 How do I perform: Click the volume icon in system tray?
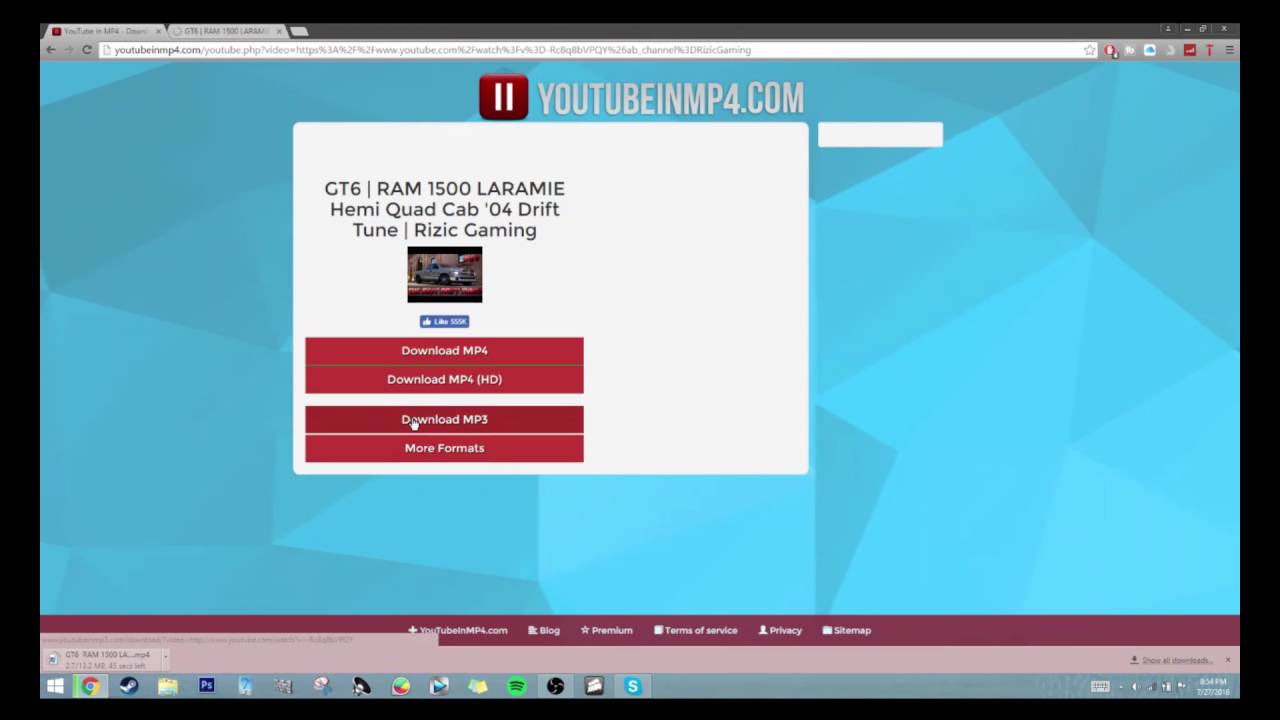tap(1135, 686)
